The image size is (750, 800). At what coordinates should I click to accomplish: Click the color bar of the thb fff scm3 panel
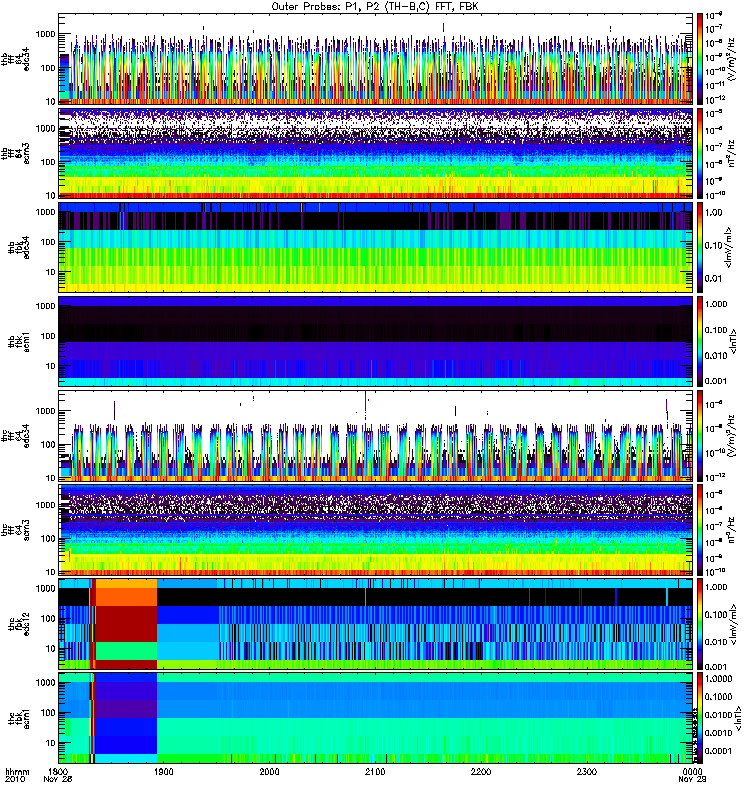(x=699, y=153)
